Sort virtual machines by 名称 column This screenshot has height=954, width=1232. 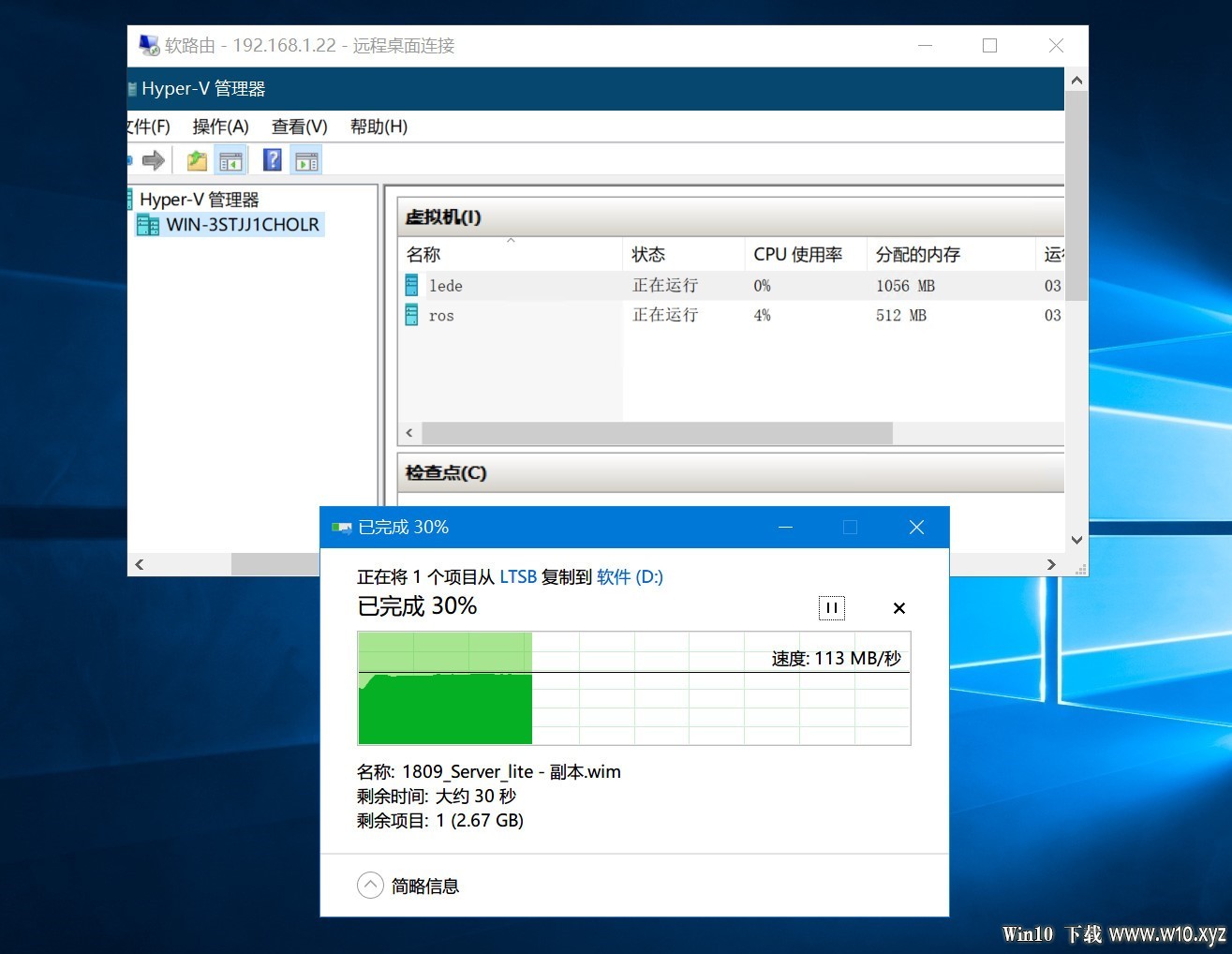(x=510, y=254)
